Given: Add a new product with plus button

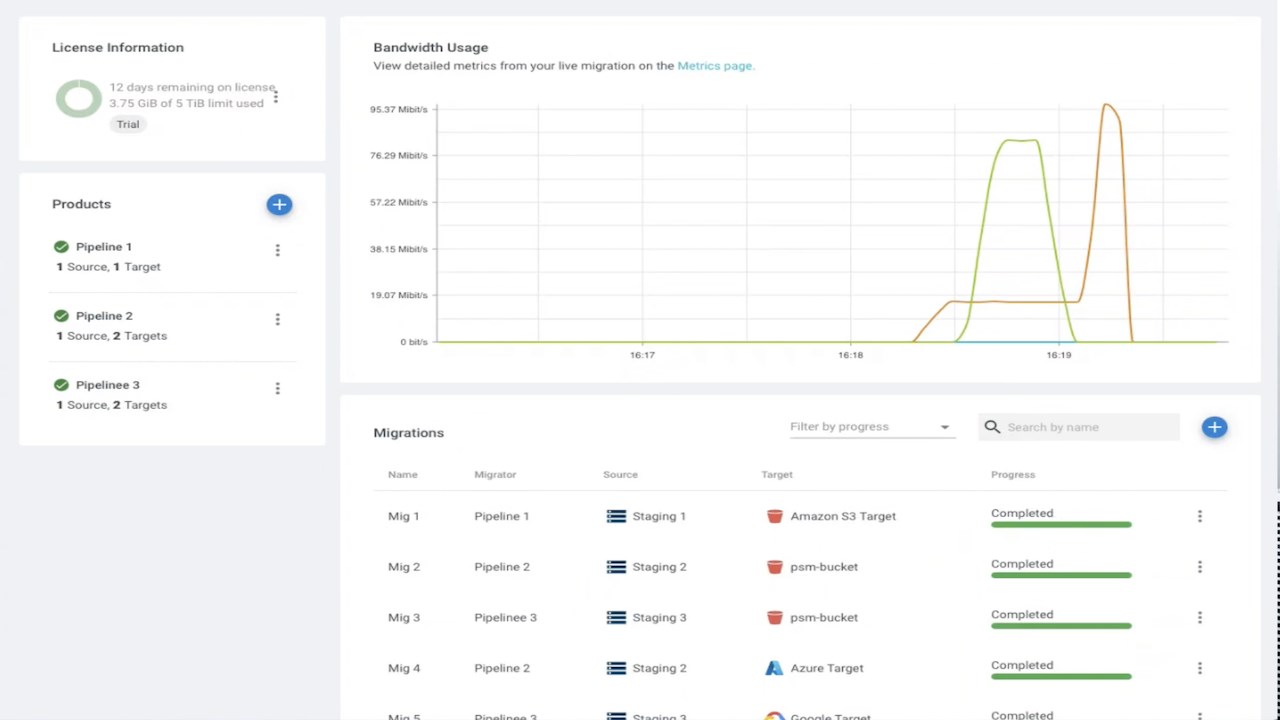Looking at the screenshot, I should point(279,205).
